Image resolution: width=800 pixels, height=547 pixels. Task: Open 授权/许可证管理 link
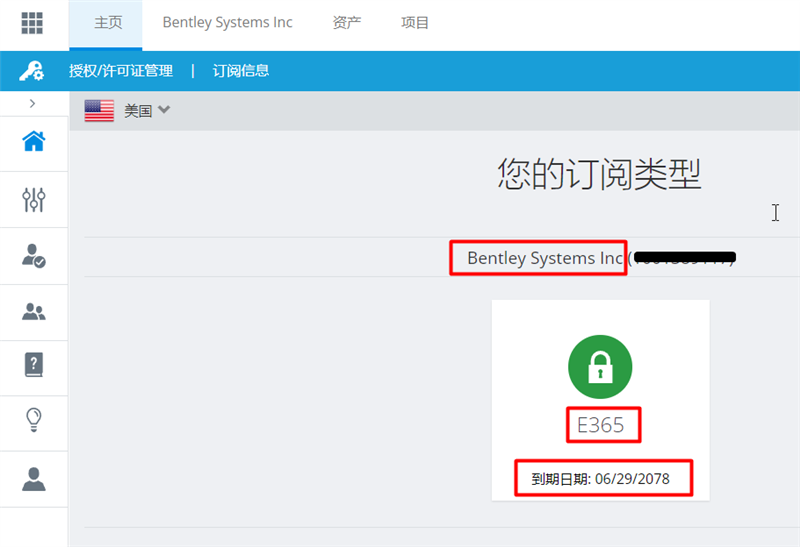pyautogui.click(x=121, y=71)
